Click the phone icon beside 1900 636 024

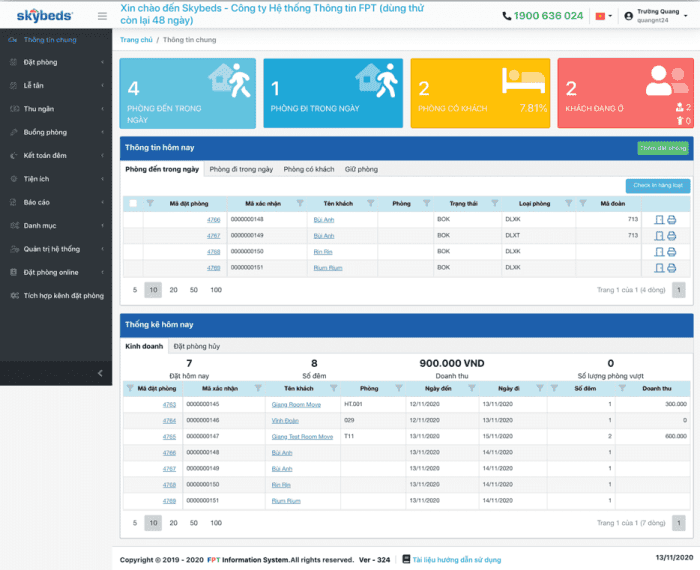[507, 16]
